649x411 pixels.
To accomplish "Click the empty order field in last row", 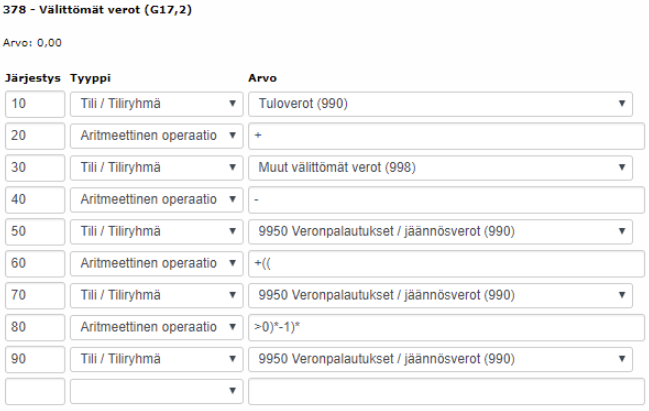I will tap(35, 391).
